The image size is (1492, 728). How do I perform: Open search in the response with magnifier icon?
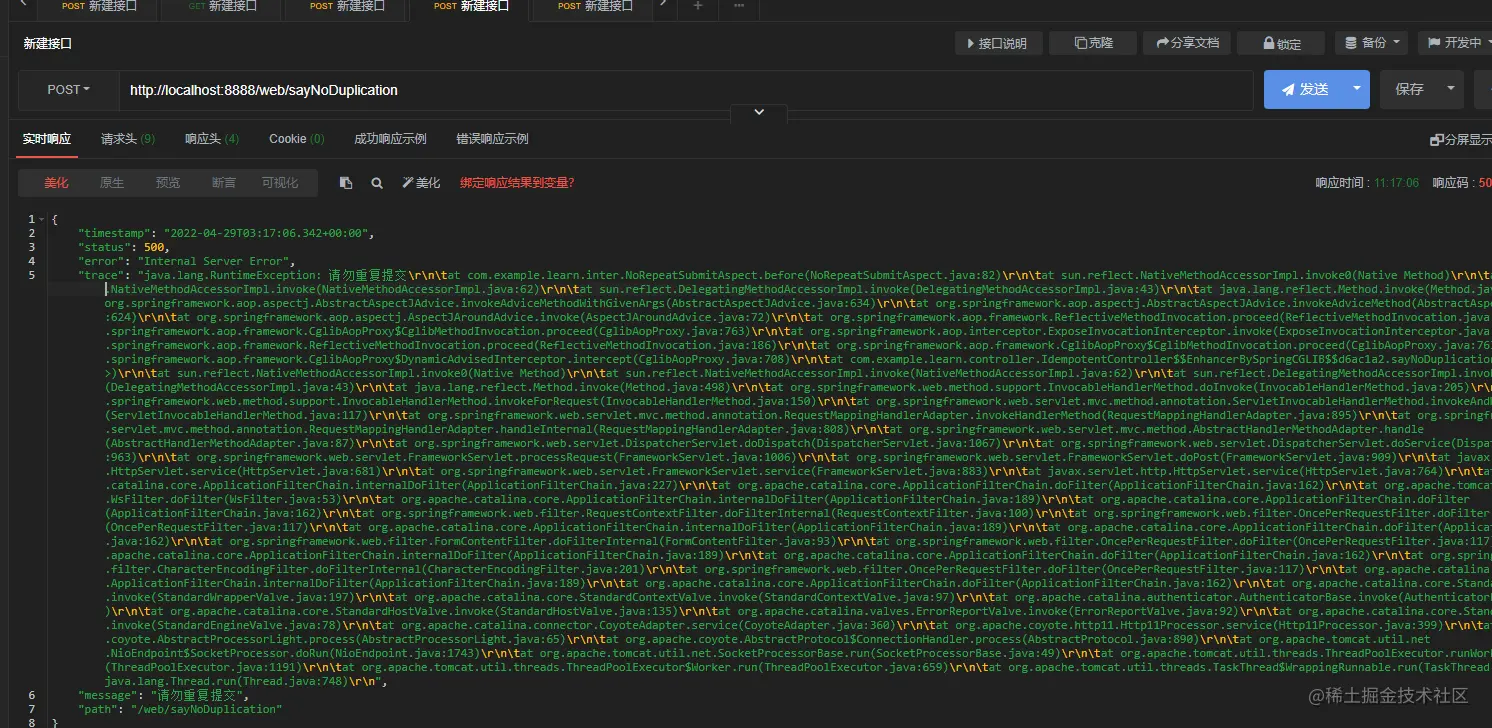click(x=377, y=183)
